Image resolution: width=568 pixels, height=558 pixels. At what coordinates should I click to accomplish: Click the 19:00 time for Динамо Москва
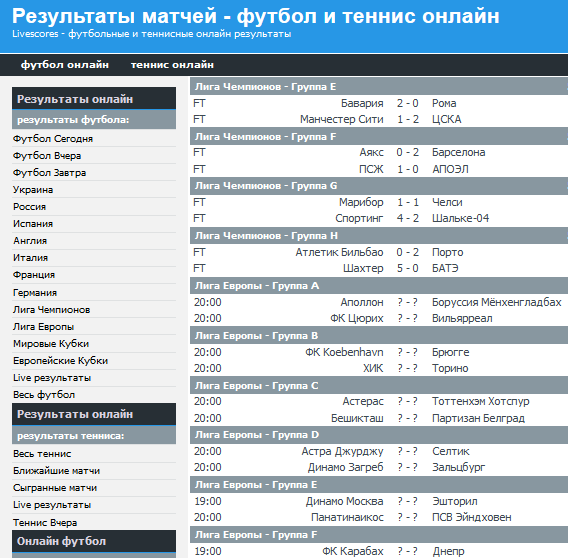208,501
